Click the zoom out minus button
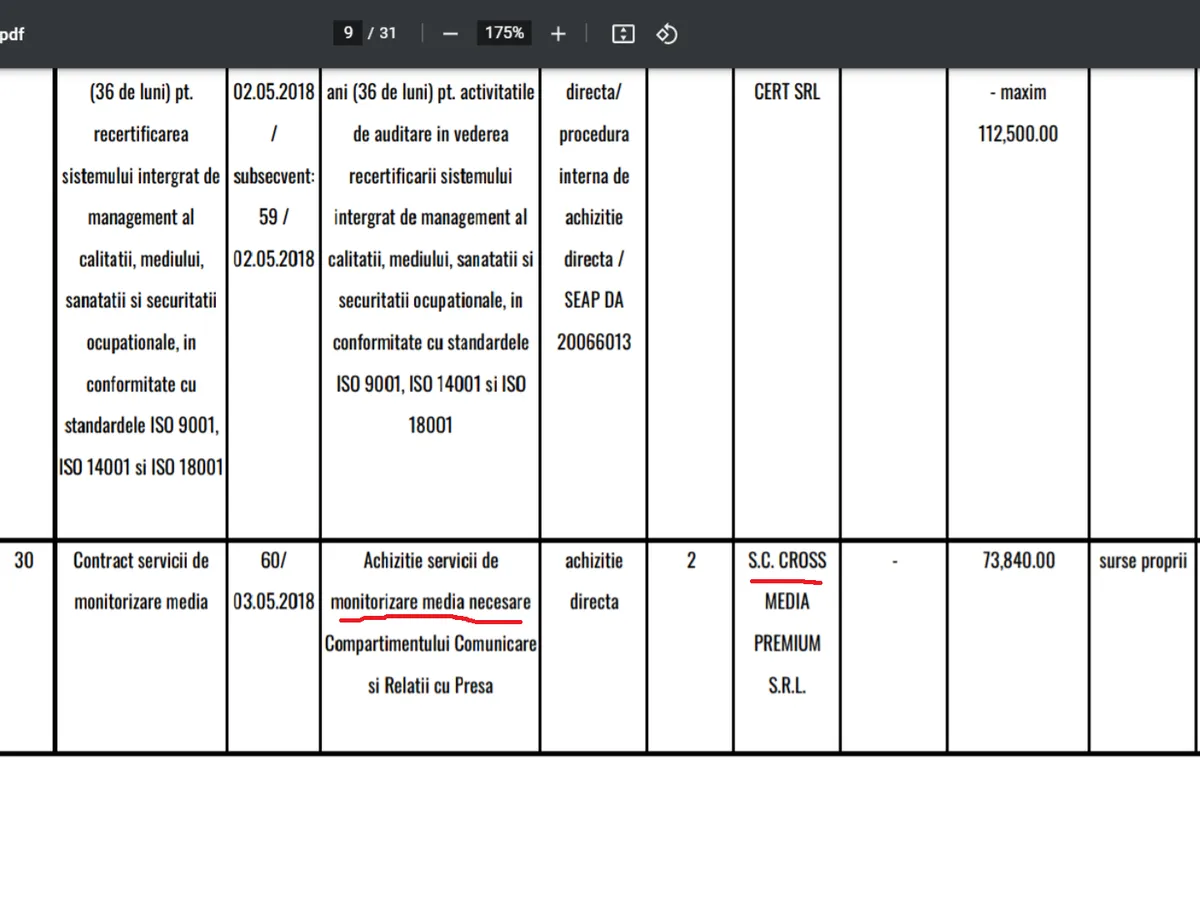Viewport: 1200px width, 900px height. (x=450, y=33)
